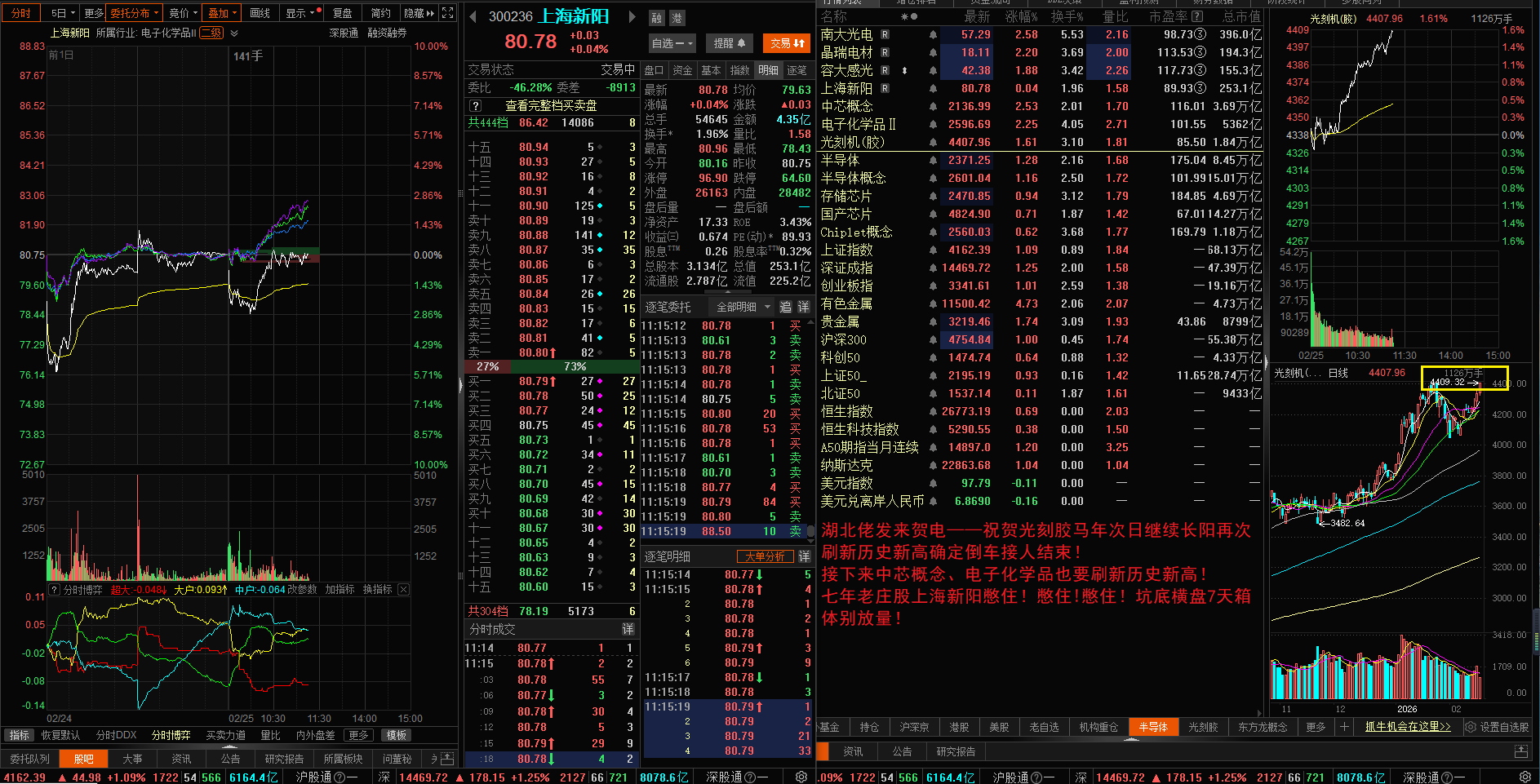
Task: Click 查看完整档买卖盘 link
Action: click(x=551, y=105)
